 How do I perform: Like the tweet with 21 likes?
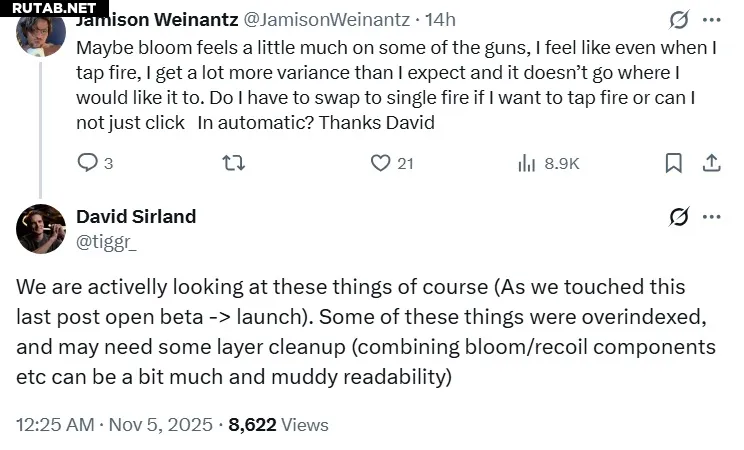click(x=381, y=163)
